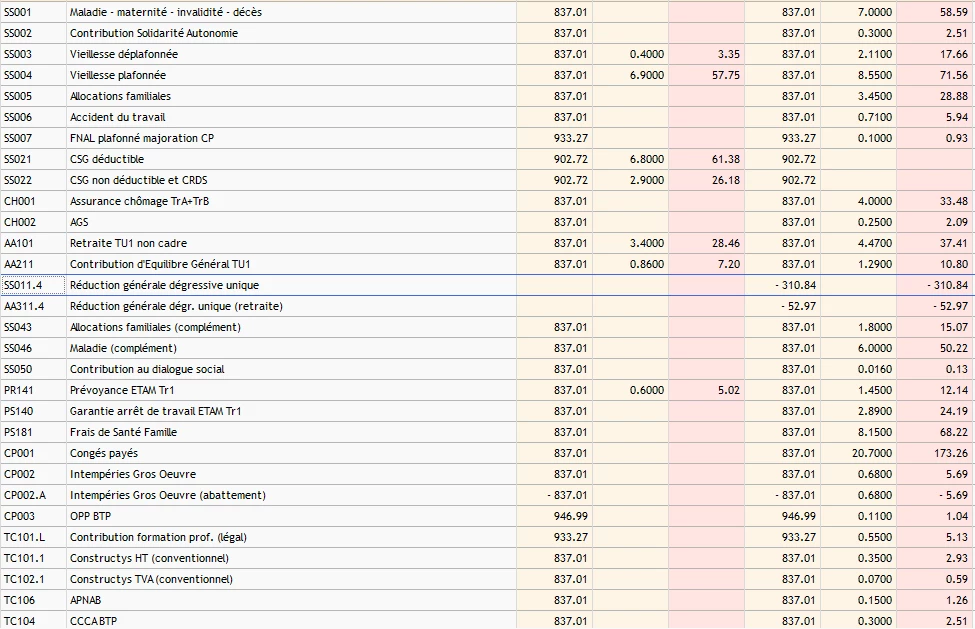Select 'Frais de Santé Famille' label
975x629 pixels.
(x=123, y=433)
